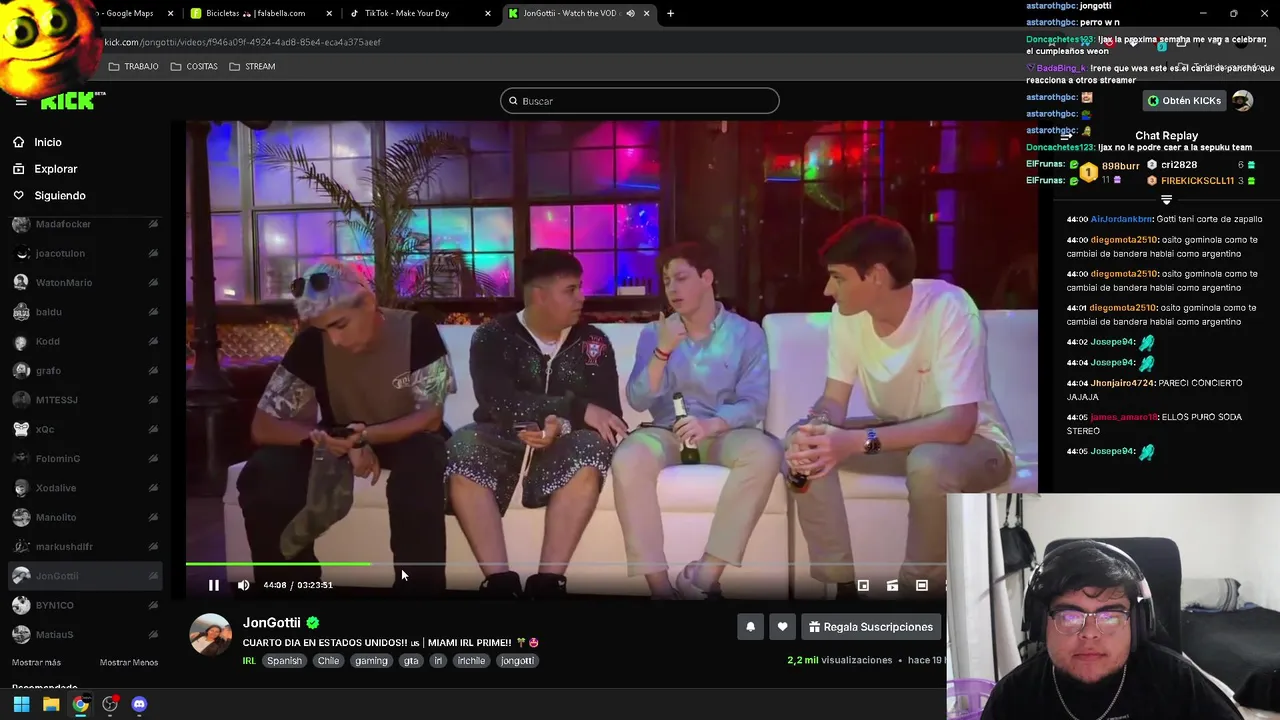
Task: Open the COSITAS bookmarks folder
Action: coord(194,66)
